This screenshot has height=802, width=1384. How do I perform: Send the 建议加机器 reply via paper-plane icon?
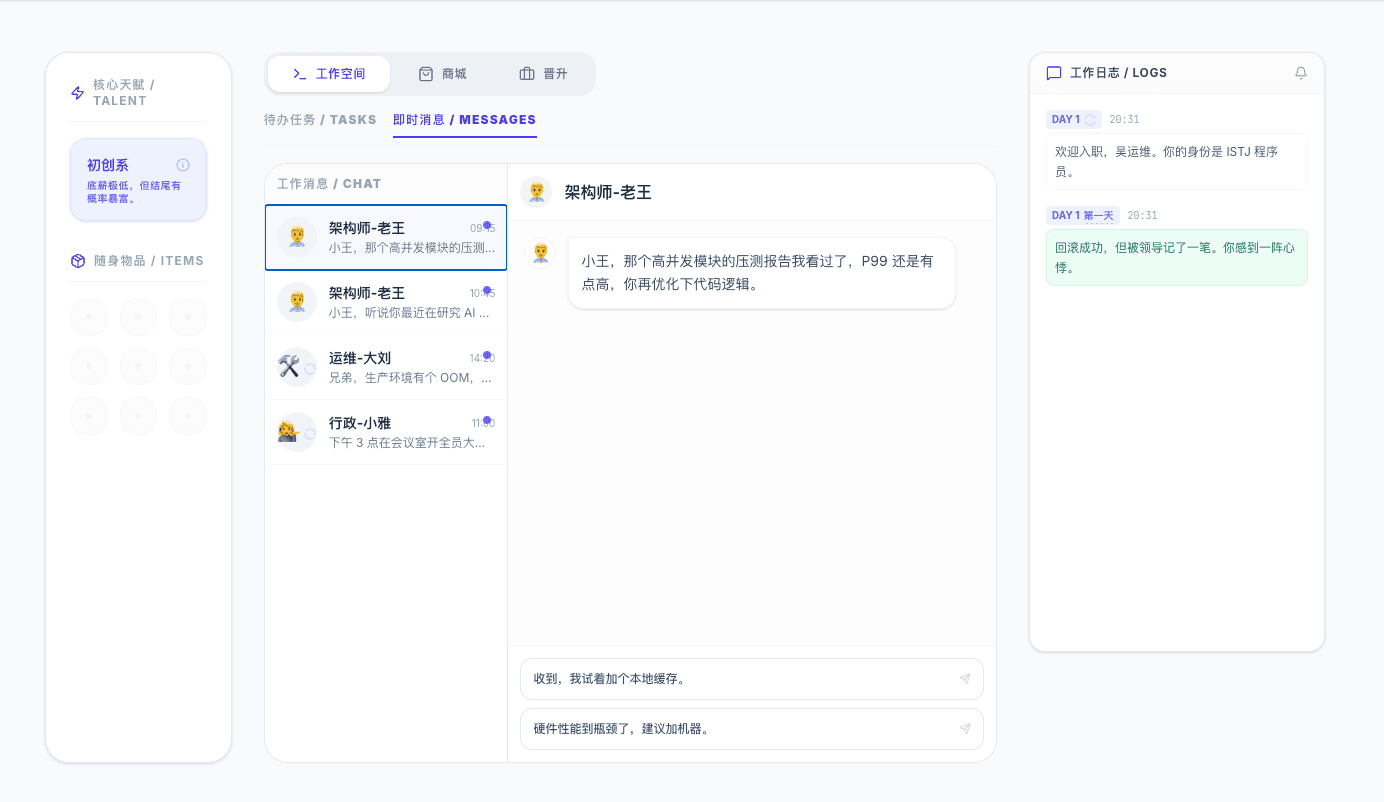coord(965,728)
